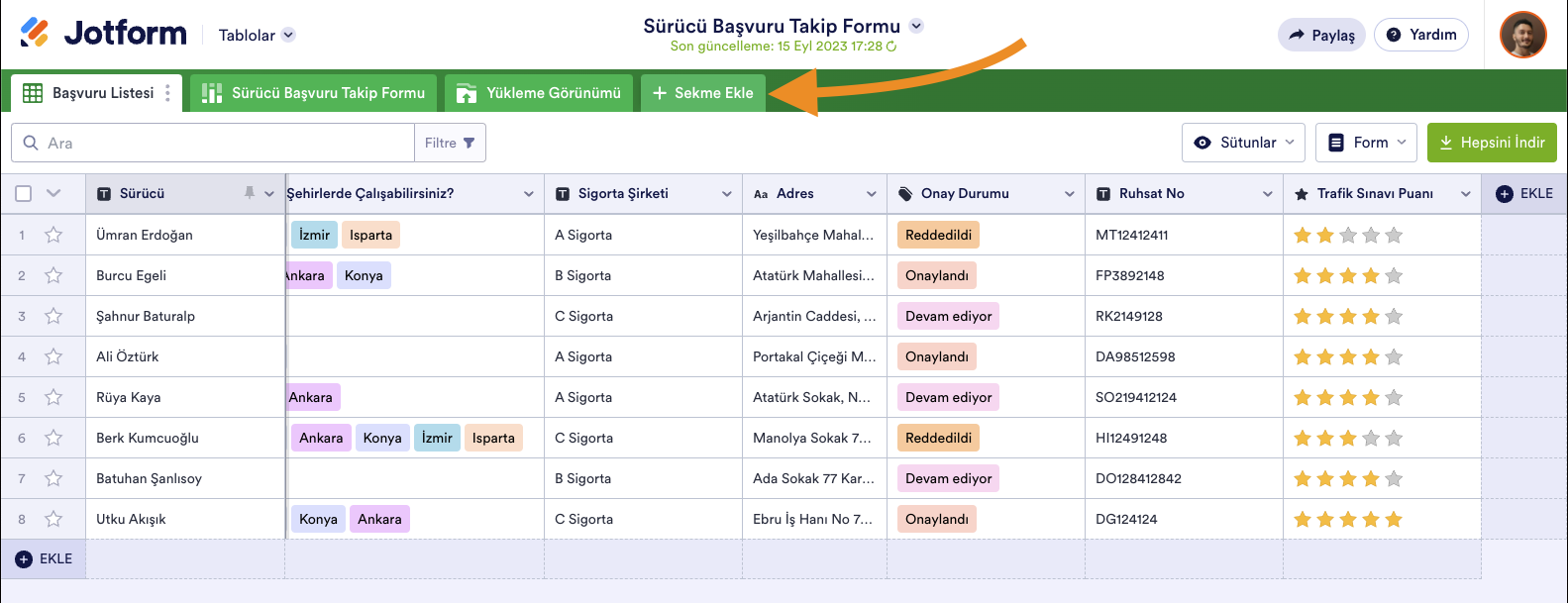The height and width of the screenshot is (603, 1568).
Task: Open the user profile avatar
Action: click(x=1522, y=35)
